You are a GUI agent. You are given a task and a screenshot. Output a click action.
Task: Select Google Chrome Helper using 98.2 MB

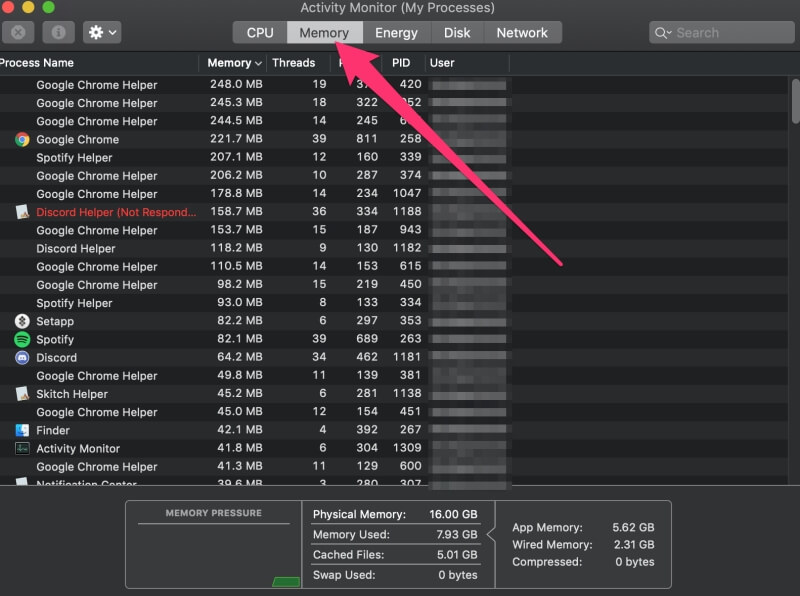tap(96, 285)
